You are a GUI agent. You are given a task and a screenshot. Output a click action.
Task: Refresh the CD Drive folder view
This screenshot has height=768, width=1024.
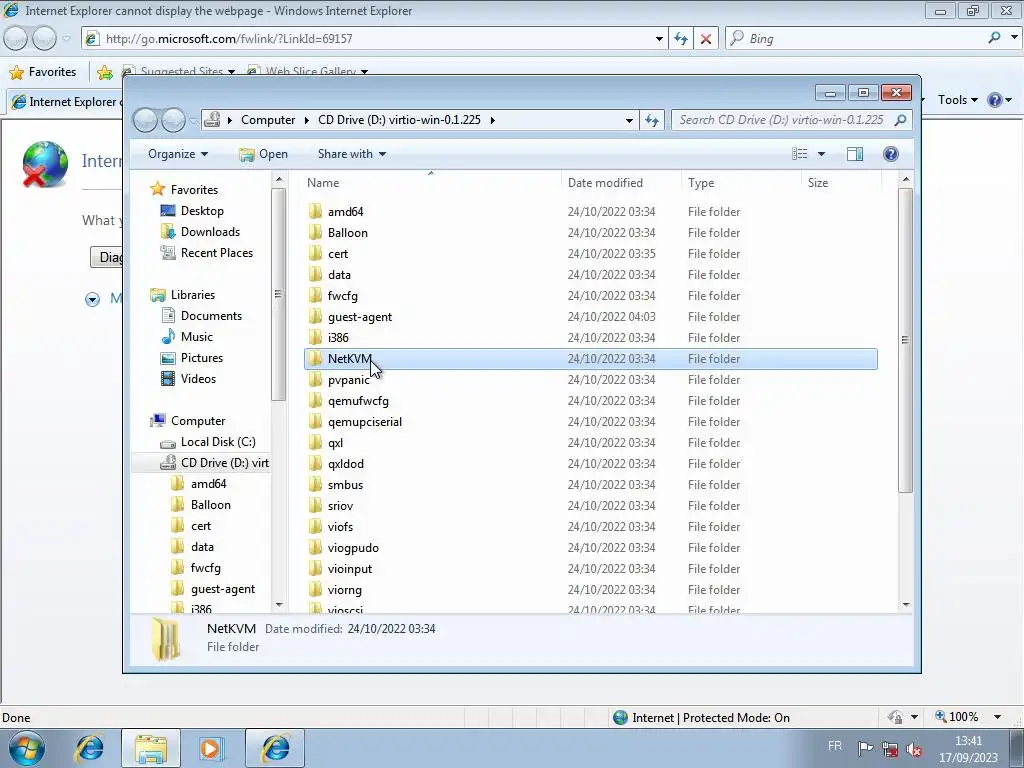point(652,120)
